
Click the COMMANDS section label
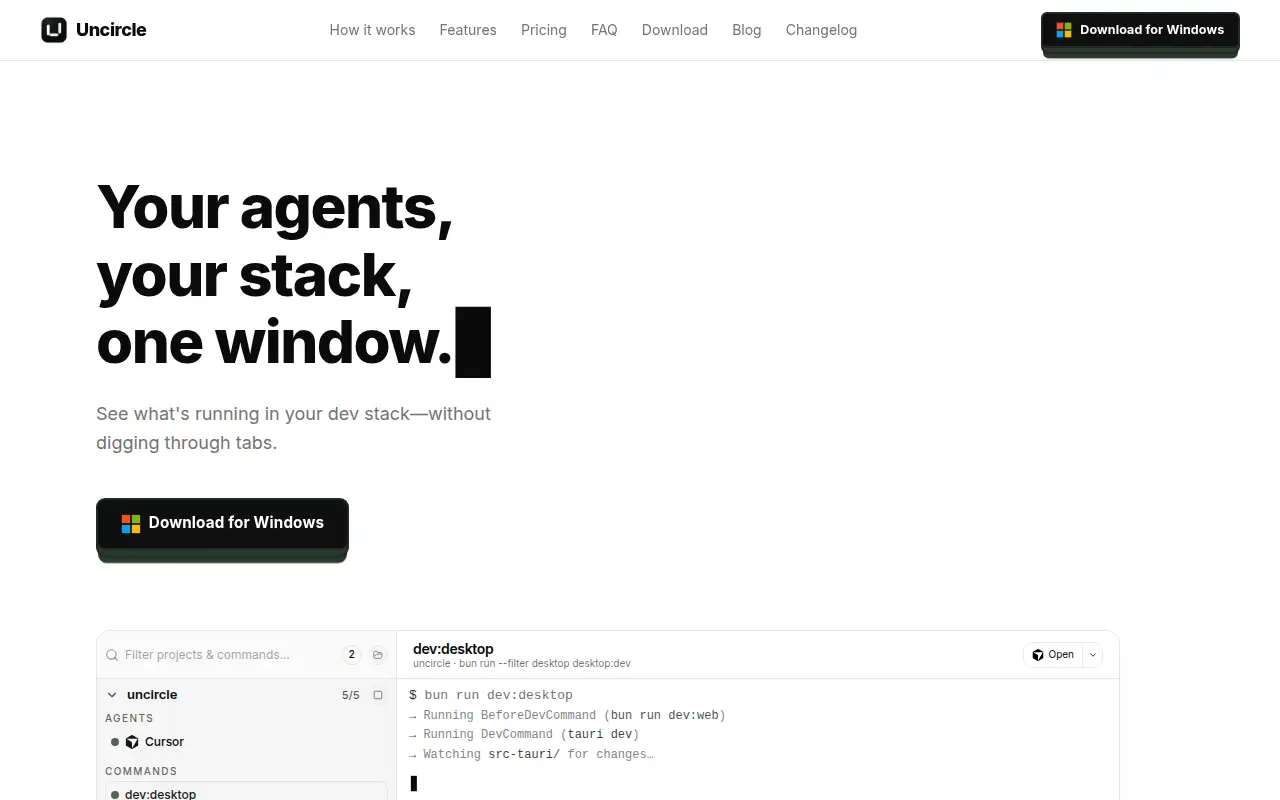(x=141, y=771)
